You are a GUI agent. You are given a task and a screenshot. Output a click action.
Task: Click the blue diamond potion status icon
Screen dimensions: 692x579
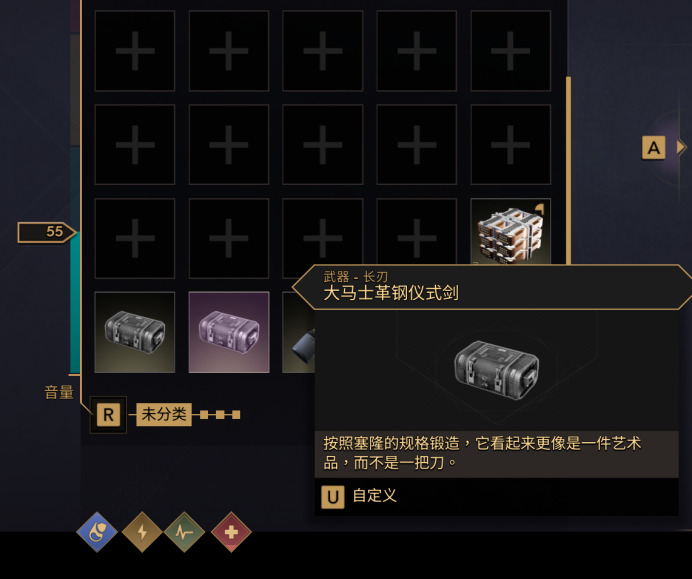point(97,532)
